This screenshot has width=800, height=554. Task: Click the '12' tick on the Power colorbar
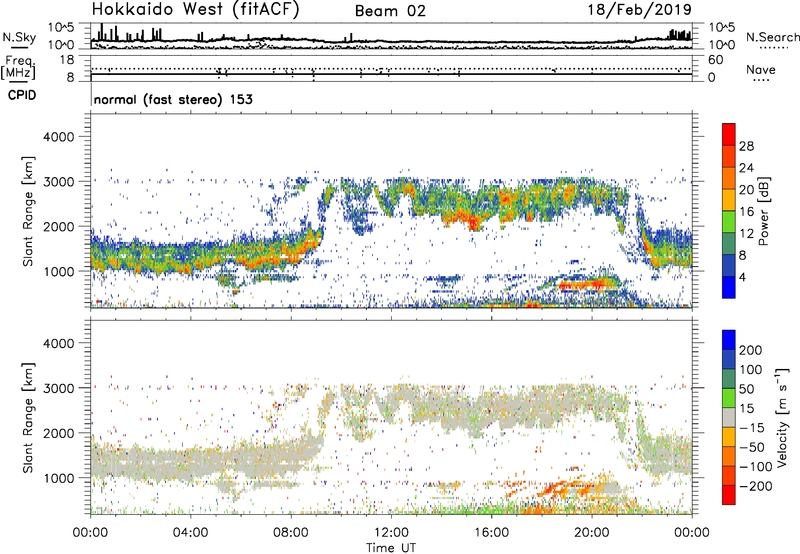(746, 233)
